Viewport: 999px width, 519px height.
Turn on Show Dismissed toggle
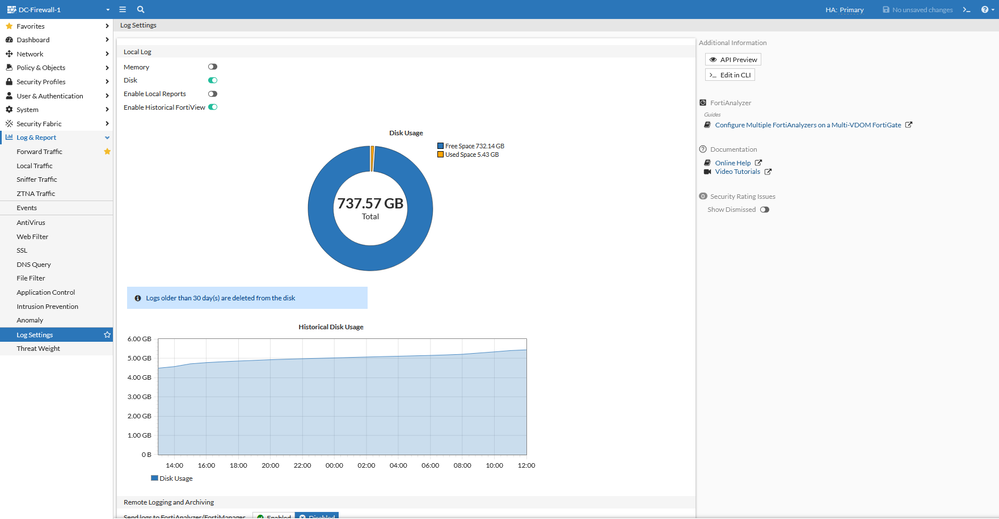tap(764, 210)
